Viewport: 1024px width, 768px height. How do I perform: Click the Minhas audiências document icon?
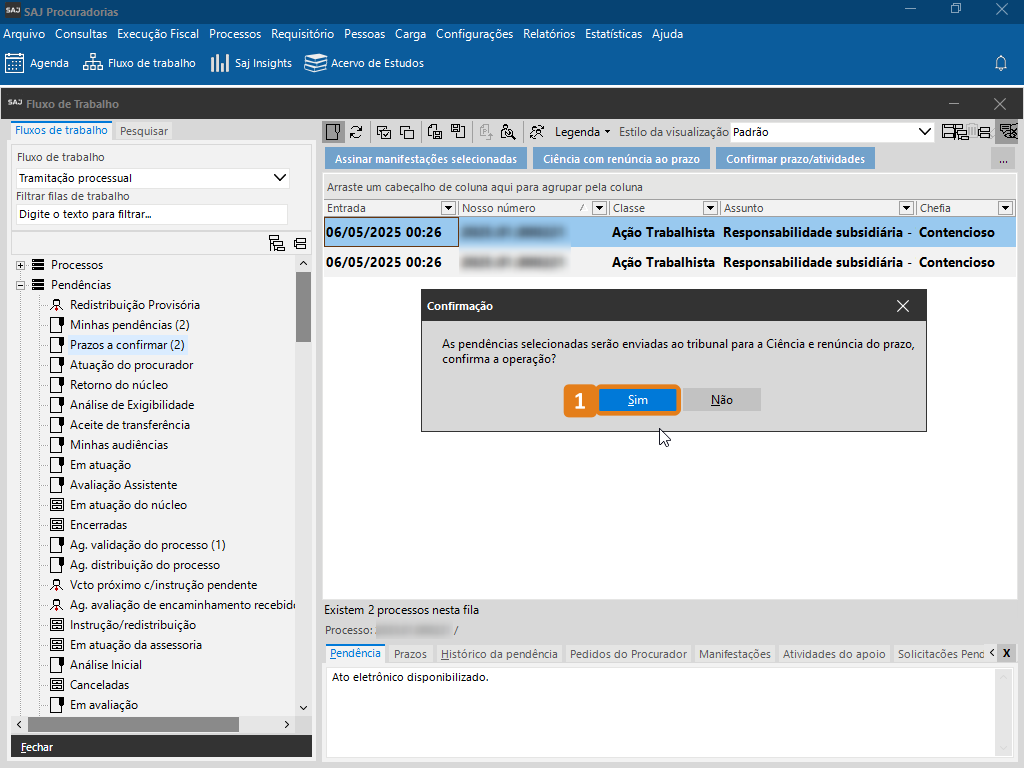pyautogui.click(x=57, y=445)
